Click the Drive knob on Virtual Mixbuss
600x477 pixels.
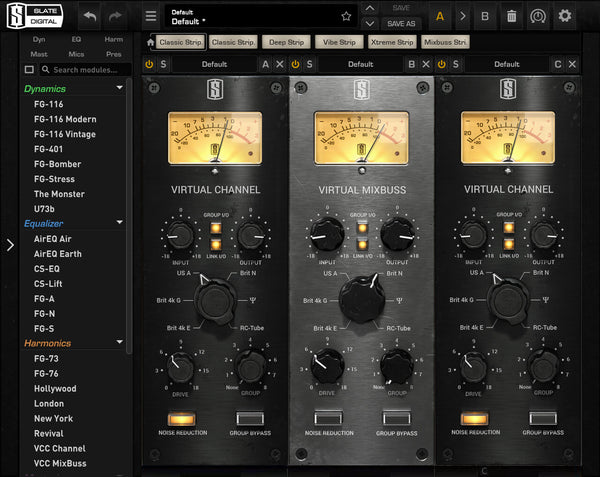click(x=325, y=366)
